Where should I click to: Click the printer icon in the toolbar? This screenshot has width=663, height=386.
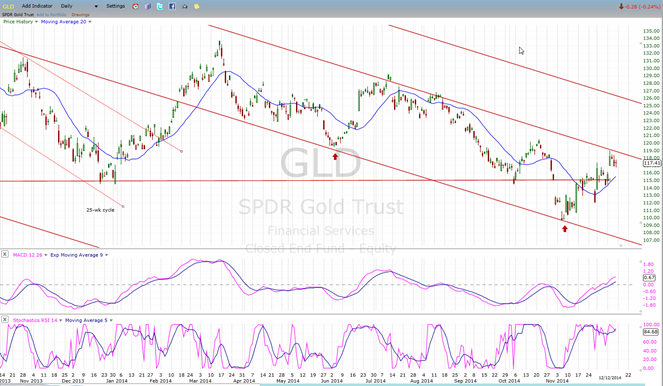[184, 6]
